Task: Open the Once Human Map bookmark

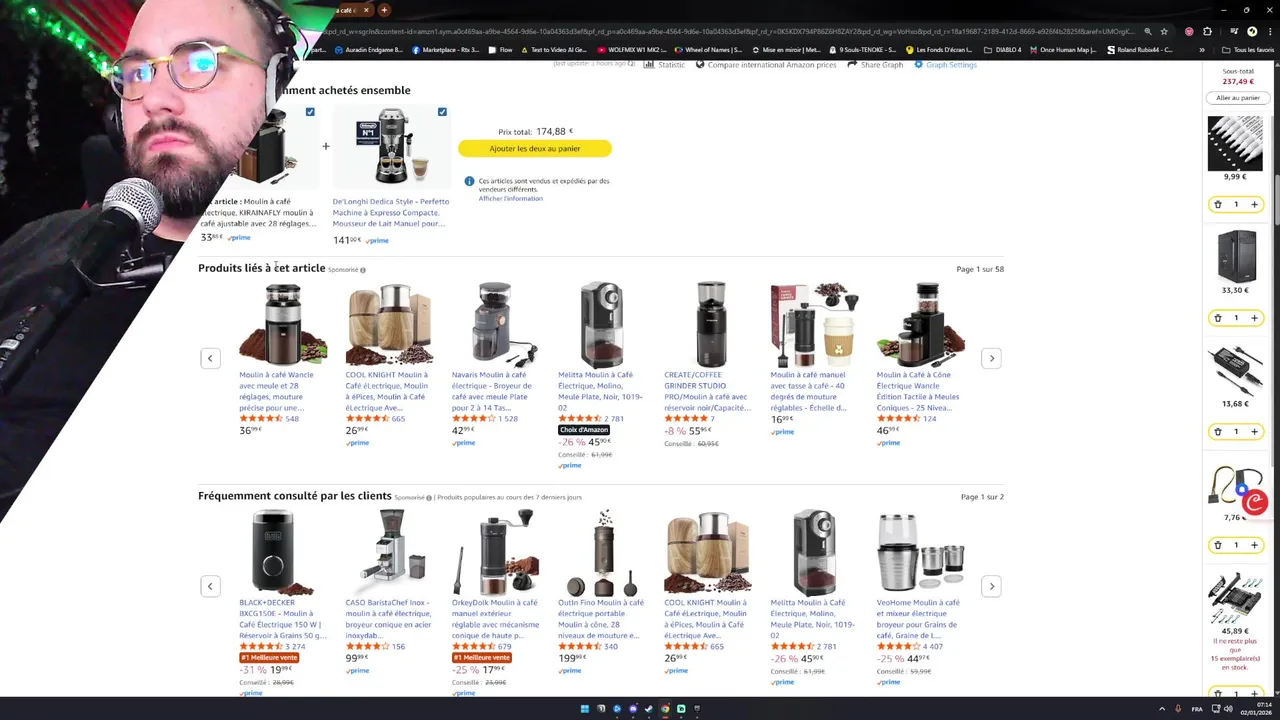Action: [1063, 49]
